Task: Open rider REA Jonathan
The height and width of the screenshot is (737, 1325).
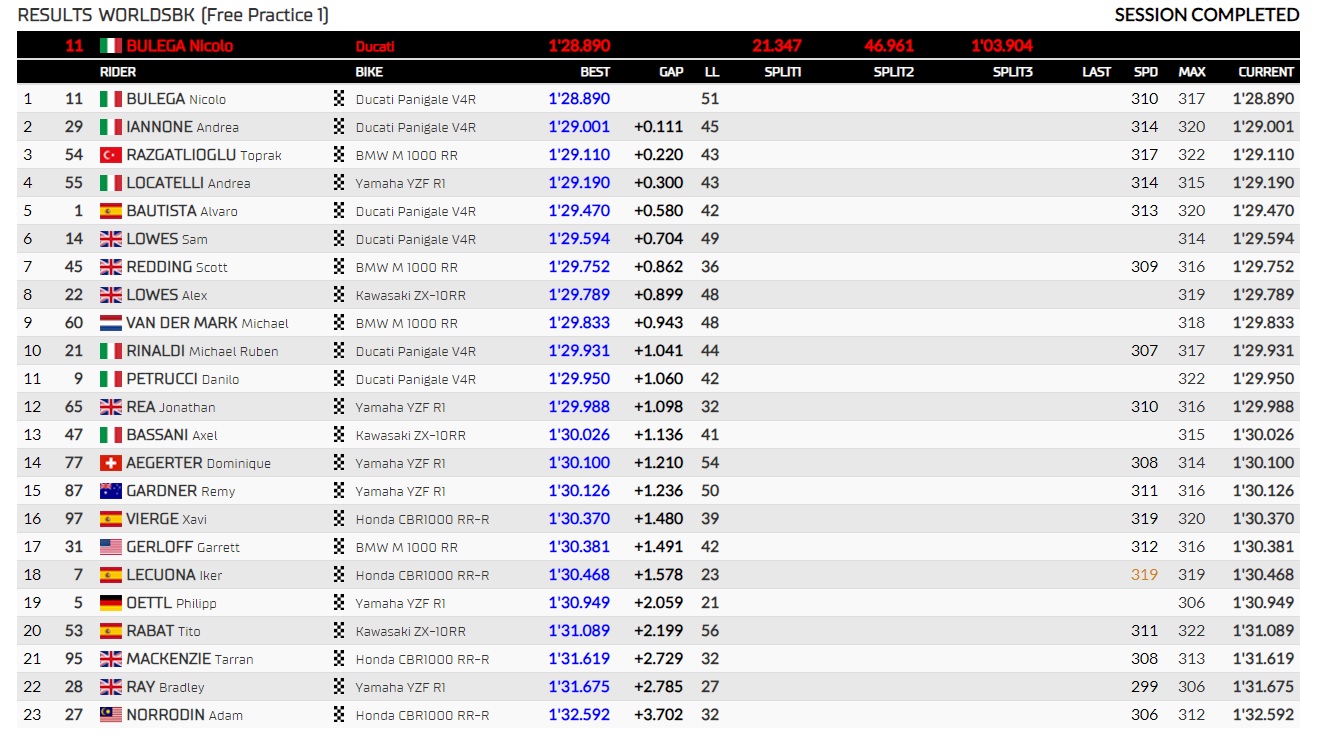Action: click(x=171, y=407)
